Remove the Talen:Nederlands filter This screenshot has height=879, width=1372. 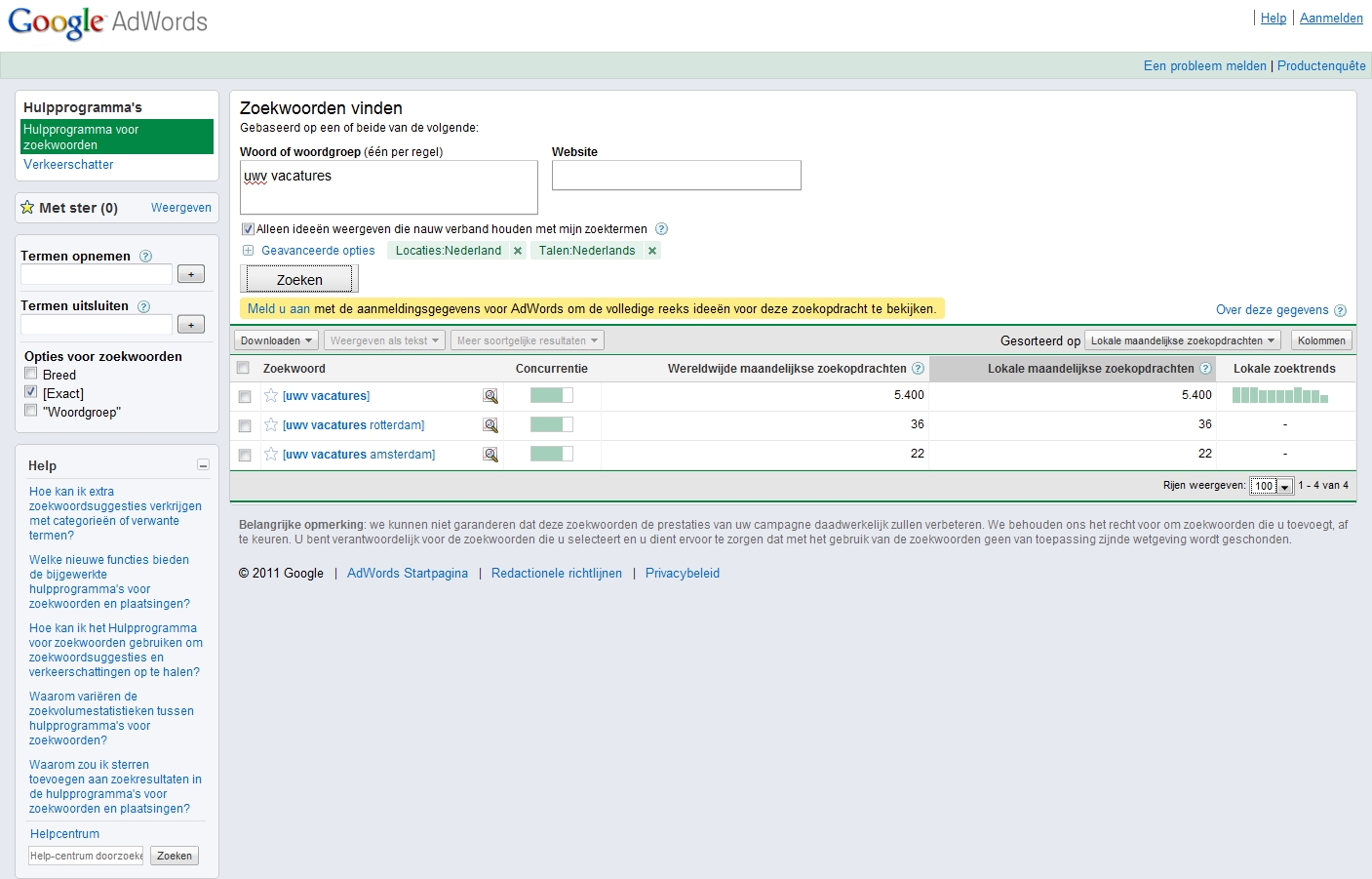pyautogui.click(x=652, y=251)
